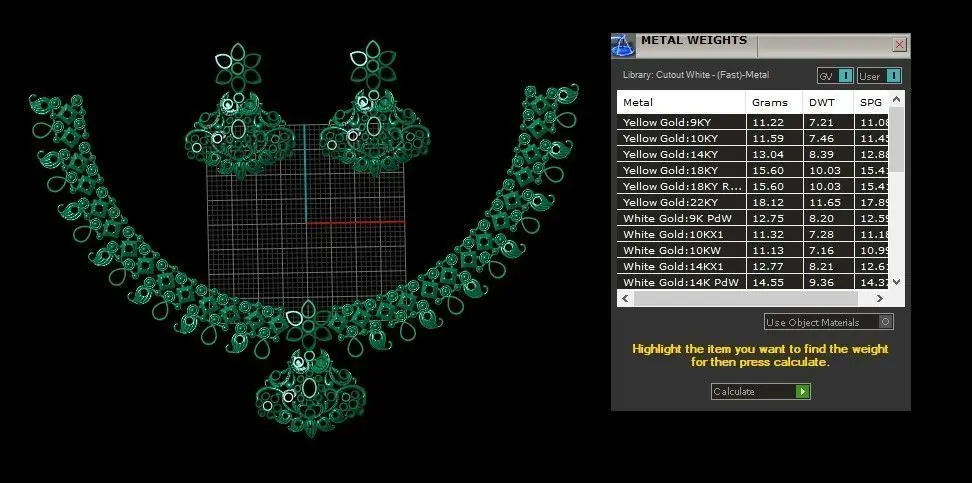The image size is (972, 483).
Task: Select the right earring model in viewport
Action: 374,109
